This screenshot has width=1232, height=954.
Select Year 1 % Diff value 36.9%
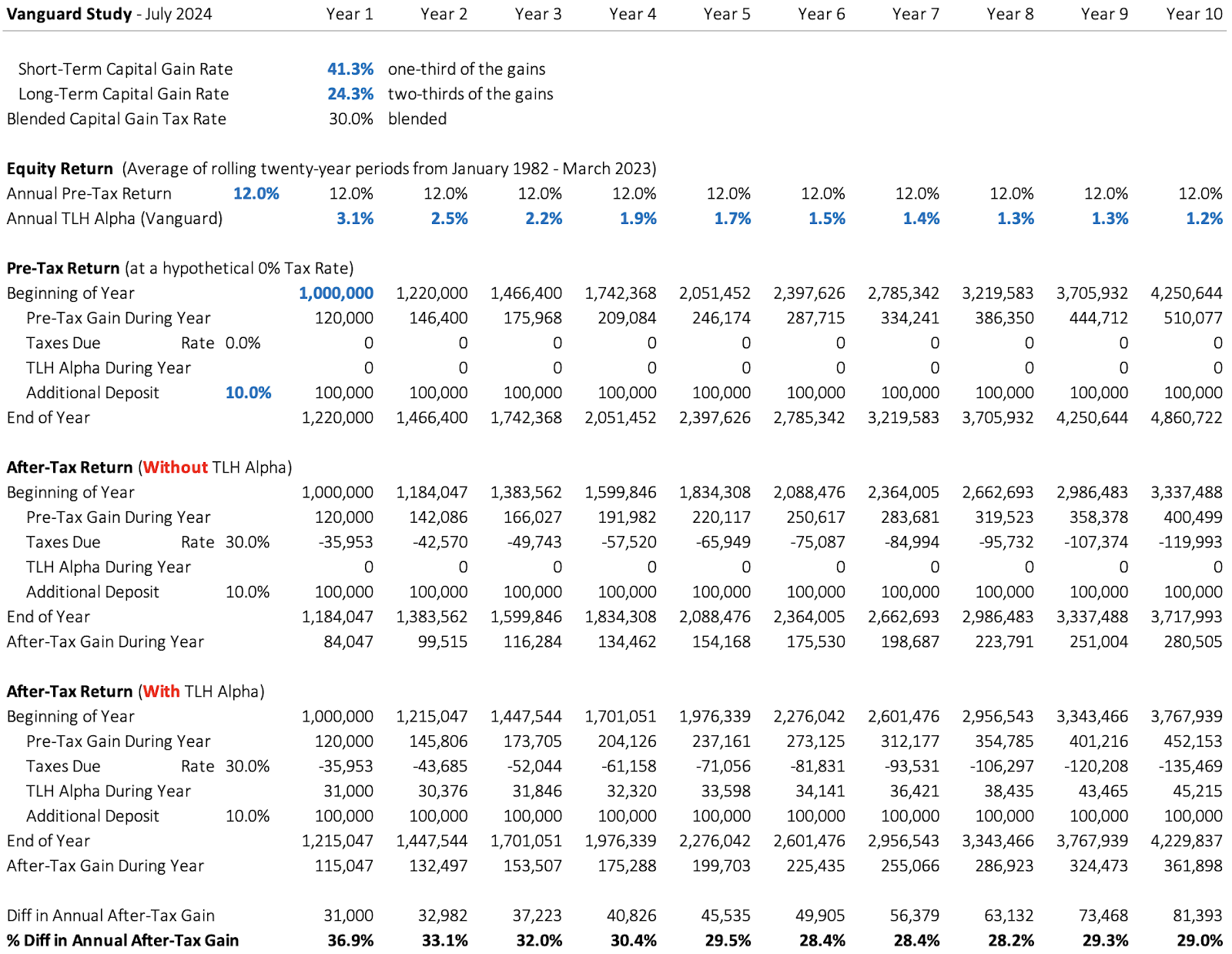350,941
